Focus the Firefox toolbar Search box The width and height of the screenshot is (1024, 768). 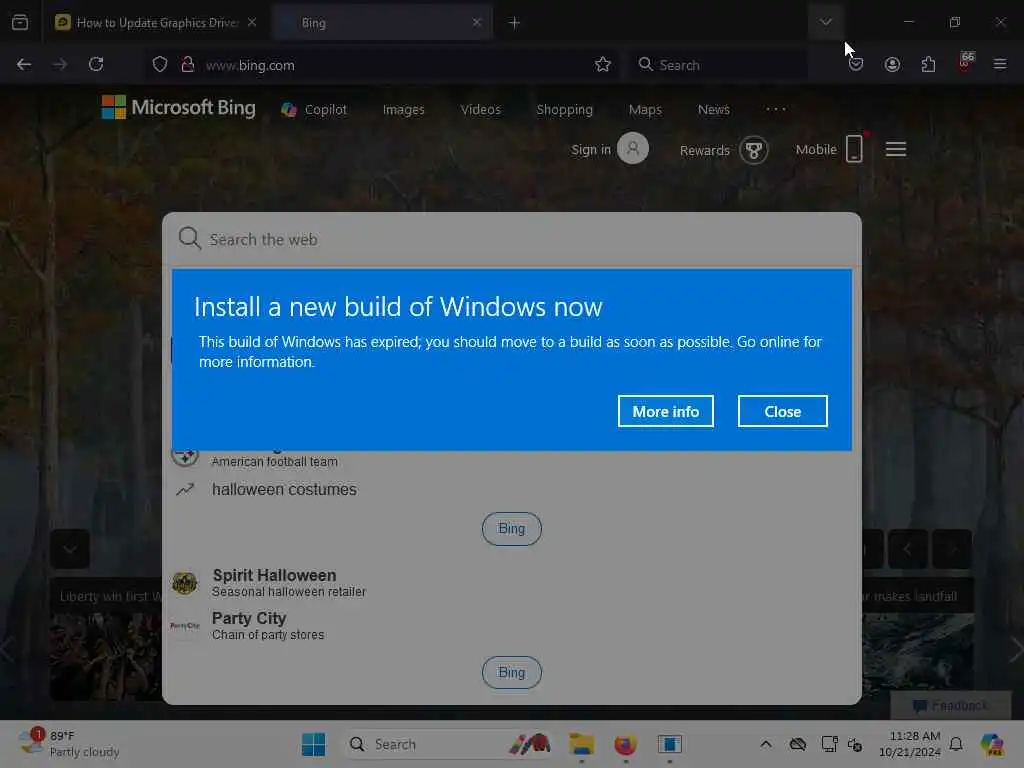click(717, 65)
